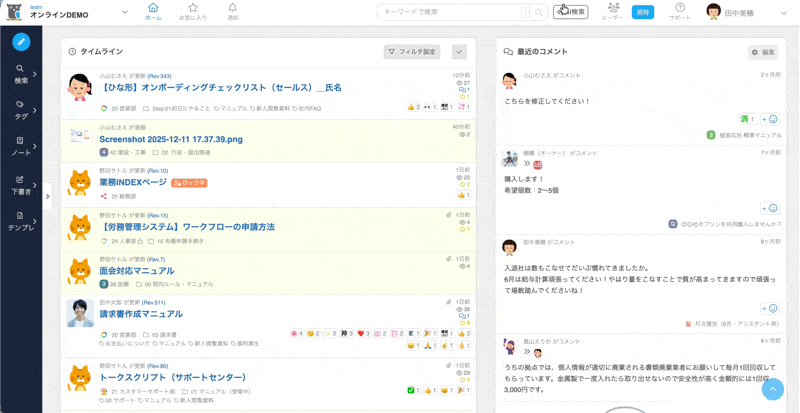The width and height of the screenshot is (800, 413).
Task: Click the blue pencil create-post icon
Action: click(21, 42)
